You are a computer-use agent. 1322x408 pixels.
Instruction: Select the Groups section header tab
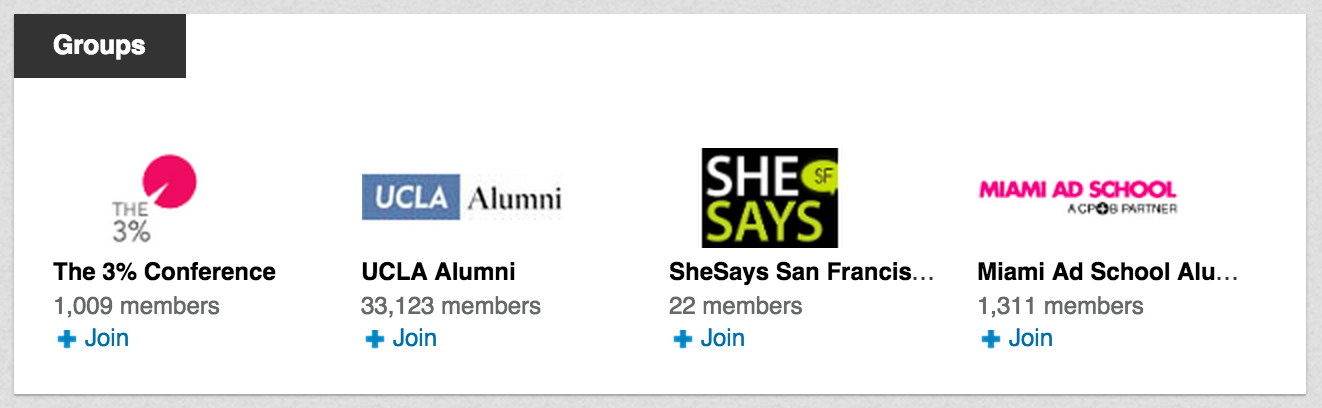click(x=100, y=46)
